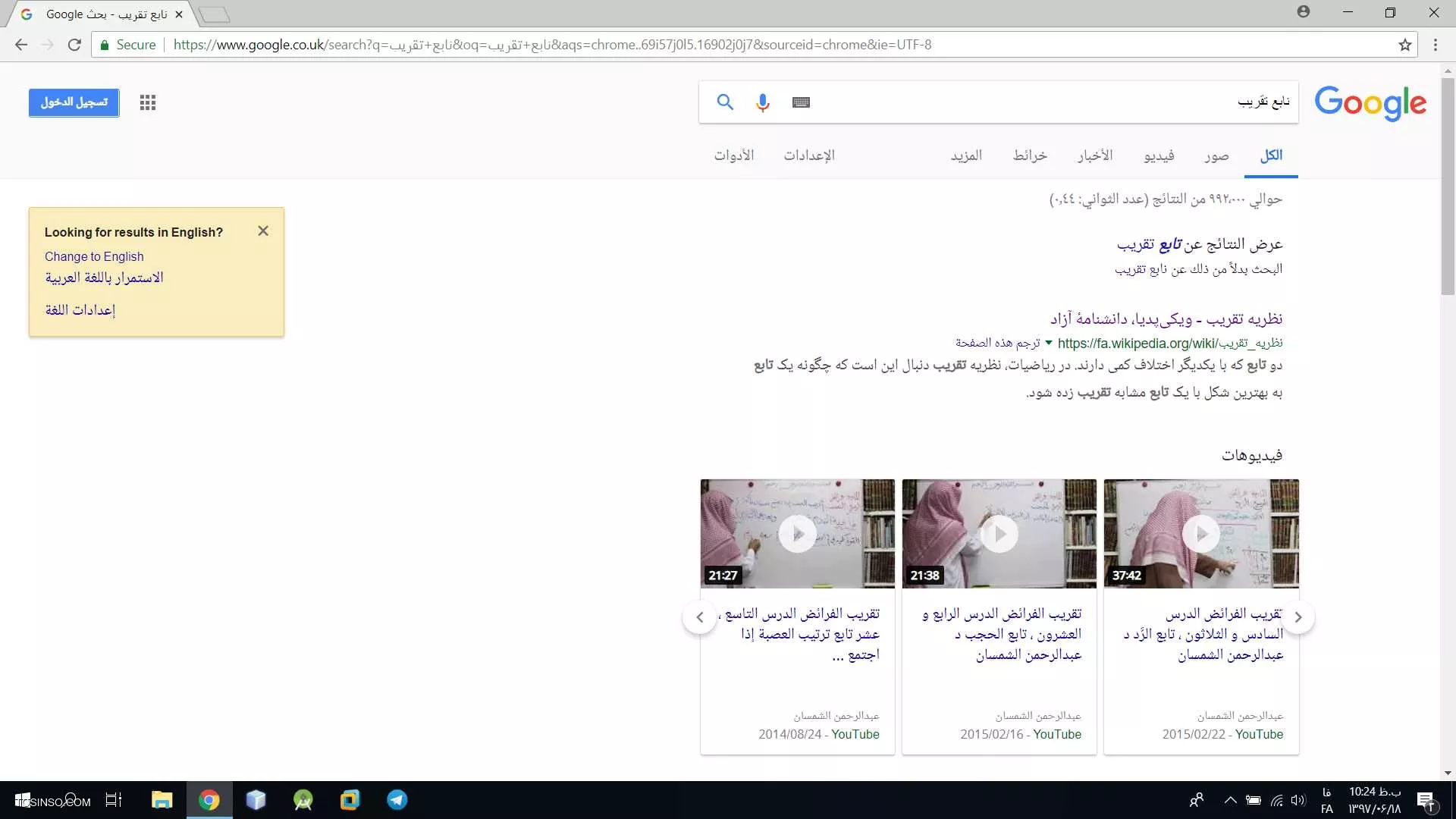Click ترجم هذه الصفحة translate link
1456x819 pixels.
coord(998,343)
